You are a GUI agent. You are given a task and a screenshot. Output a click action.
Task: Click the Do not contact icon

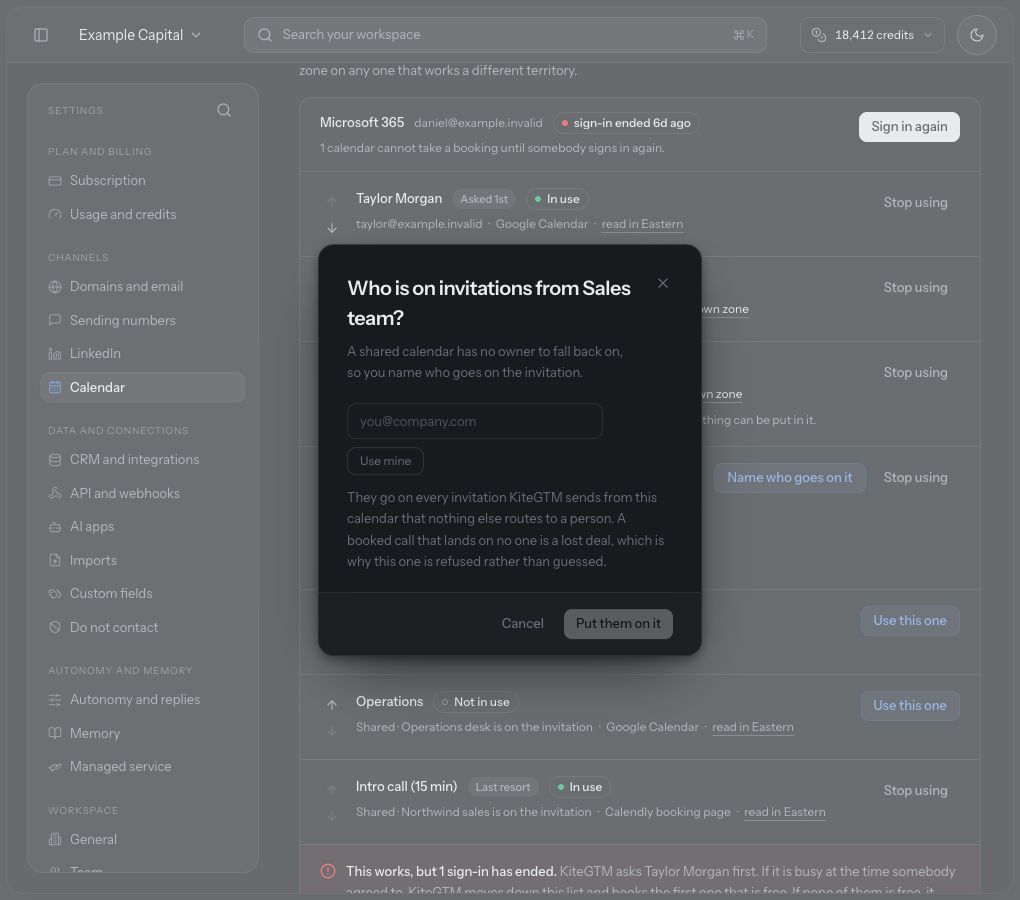pos(55,628)
